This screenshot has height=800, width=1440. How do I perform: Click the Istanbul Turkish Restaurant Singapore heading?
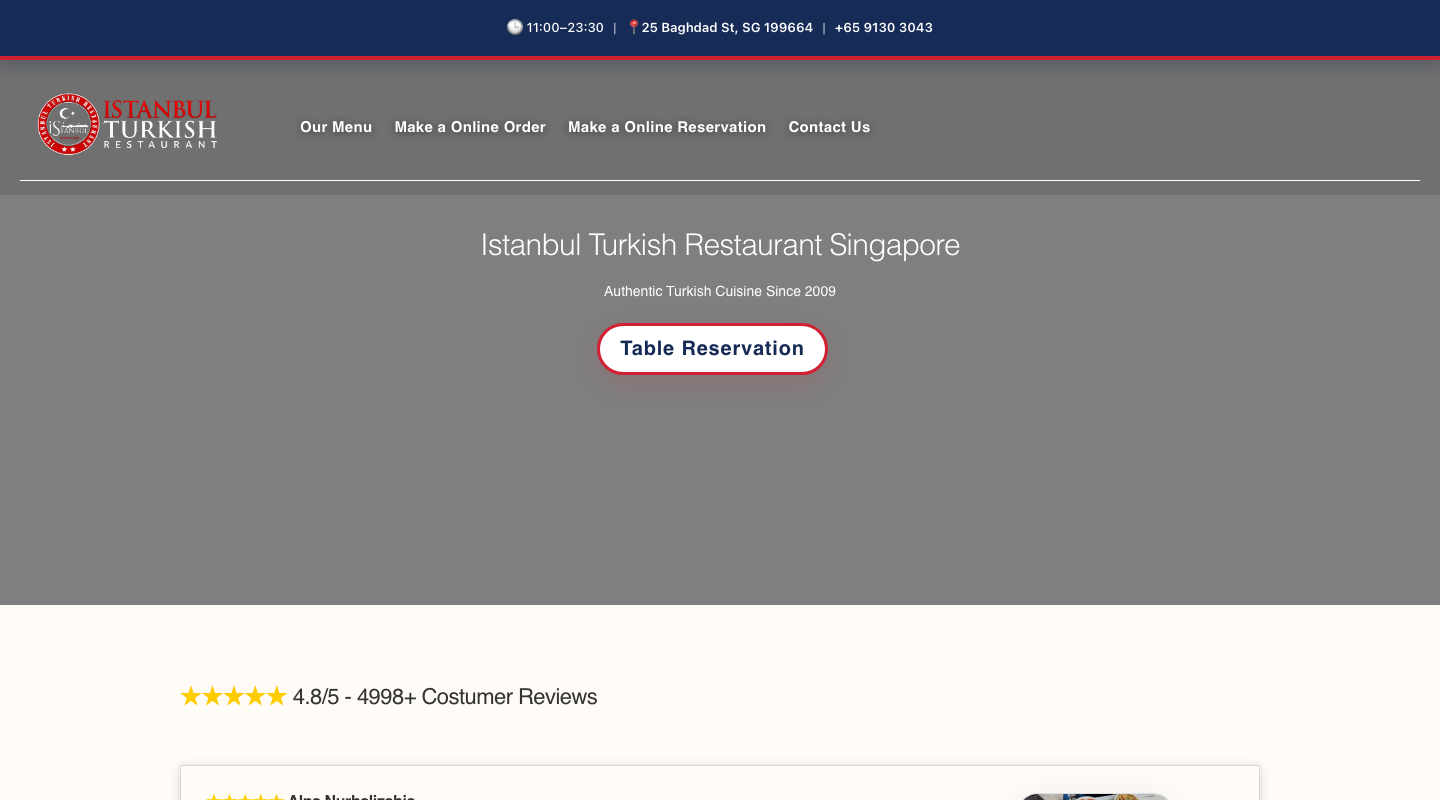(720, 245)
